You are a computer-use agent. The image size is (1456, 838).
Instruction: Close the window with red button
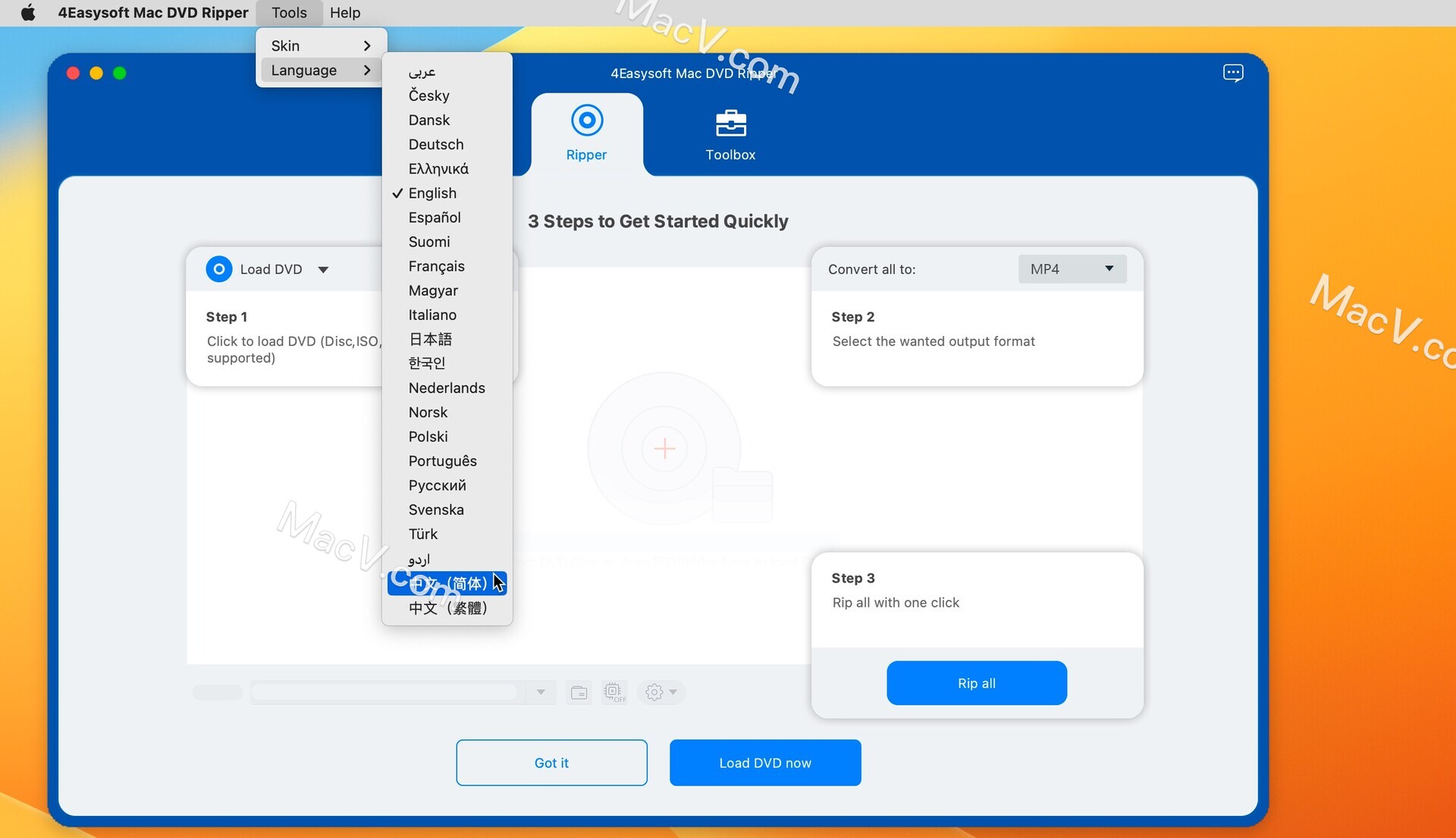(x=74, y=73)
